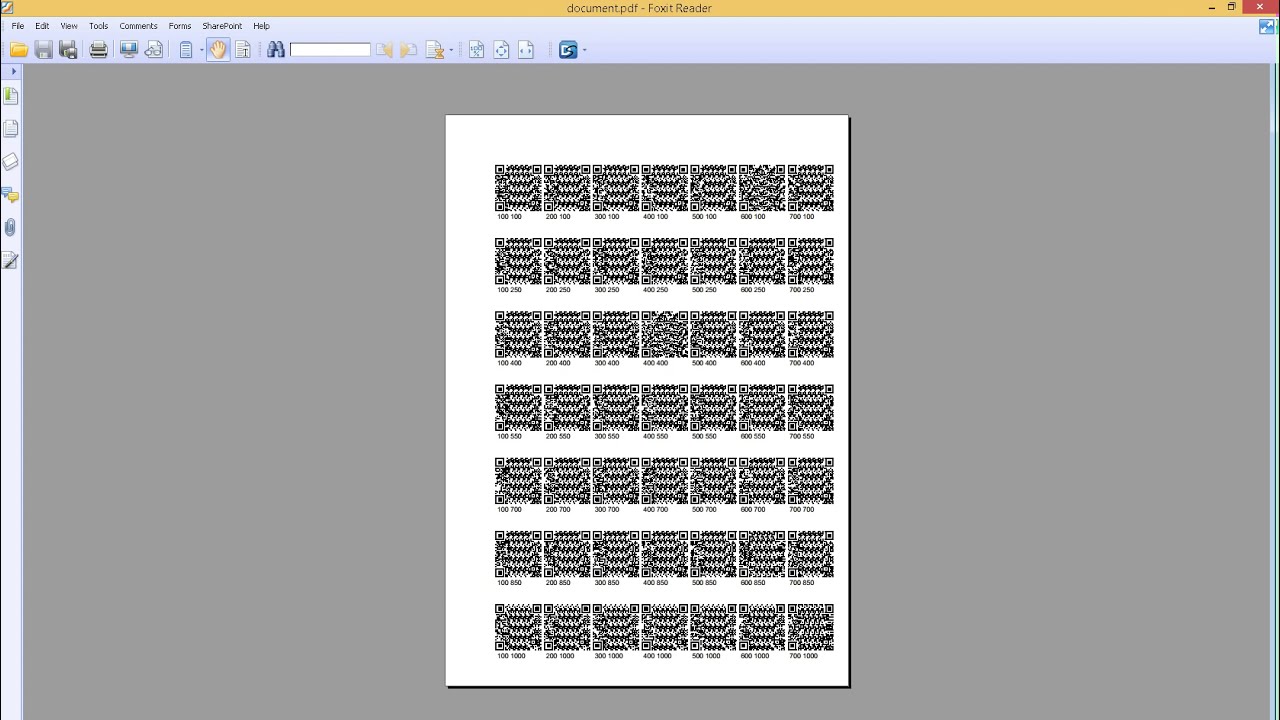Open the Bookmarks panel icon

[11, 96]
